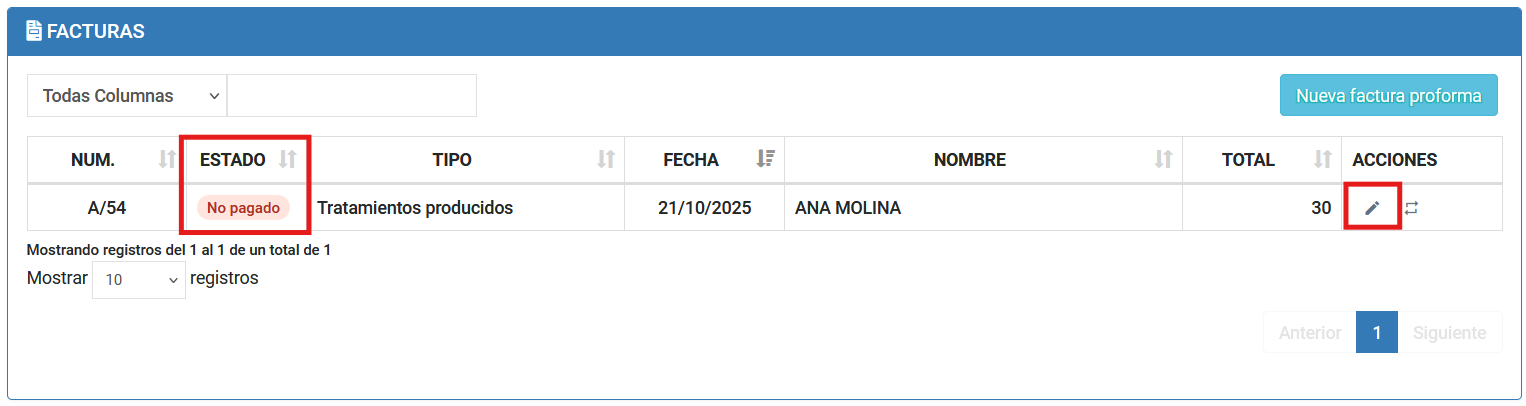The height and width of the screenshot is (406, 1526).
Task: Click the FACTURAS document icon in header
Action: 33,31
